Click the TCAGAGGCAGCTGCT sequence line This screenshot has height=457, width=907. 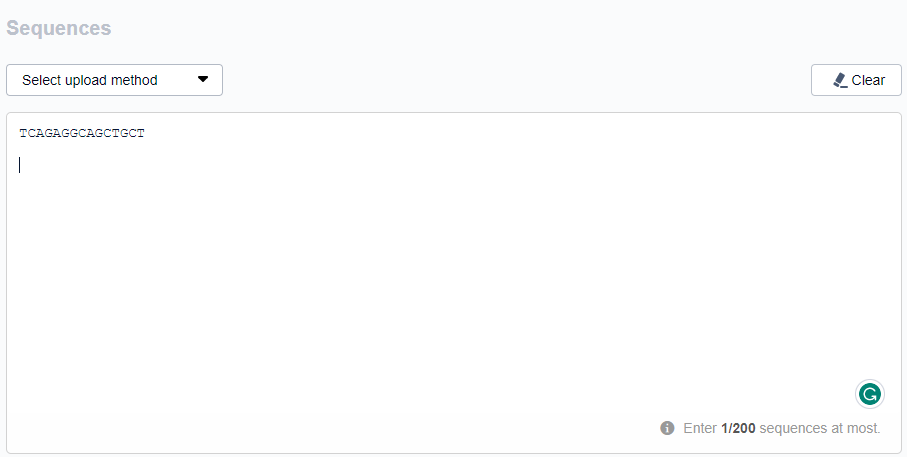click(x=82, y=133)
